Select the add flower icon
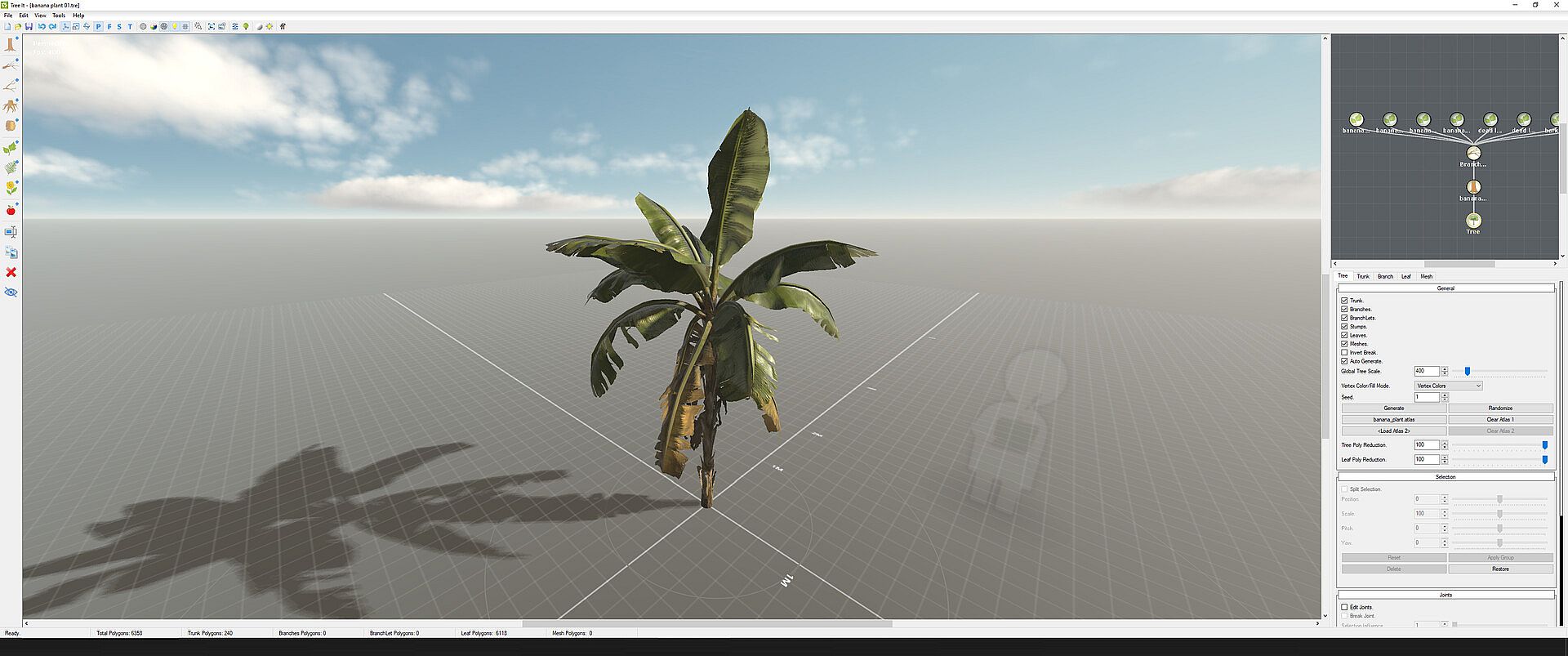The height and width of the screenshot is (656, 1568). coord(11,189)
